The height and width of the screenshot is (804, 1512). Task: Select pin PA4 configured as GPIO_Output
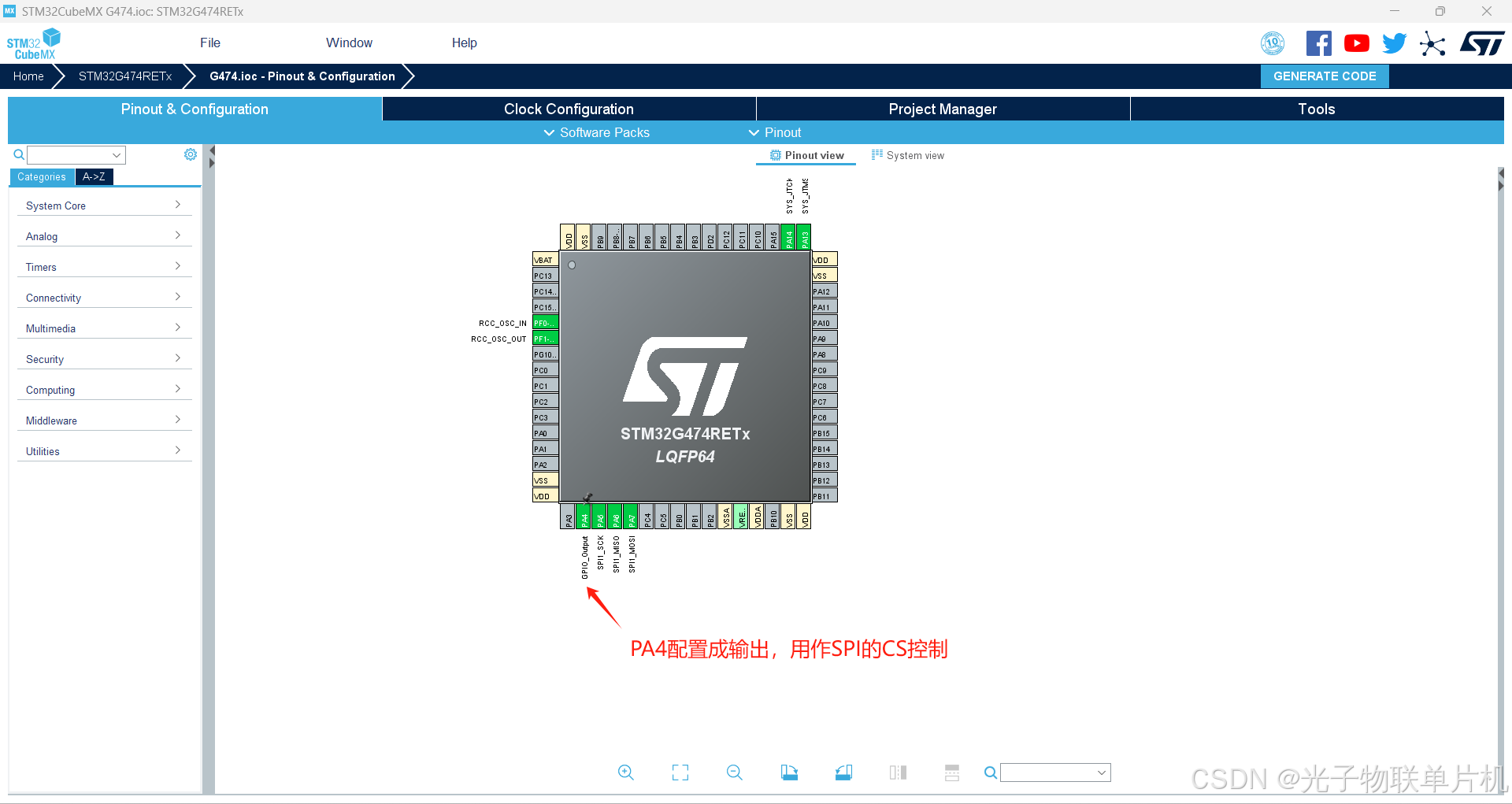(x=584, y=517)
